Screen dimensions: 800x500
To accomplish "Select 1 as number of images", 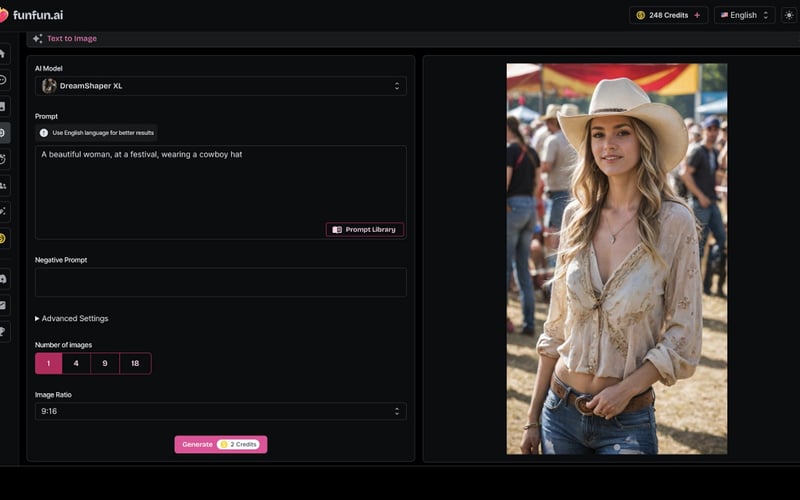I will 48,363.
